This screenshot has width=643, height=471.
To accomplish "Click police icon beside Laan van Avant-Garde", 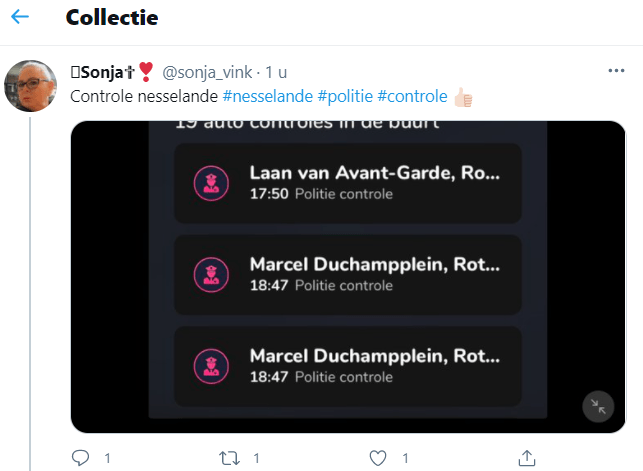I will click(211, 183).
